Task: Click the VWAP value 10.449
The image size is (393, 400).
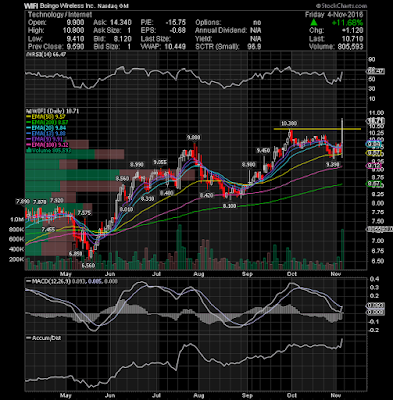Action: [x=175, y=47]
